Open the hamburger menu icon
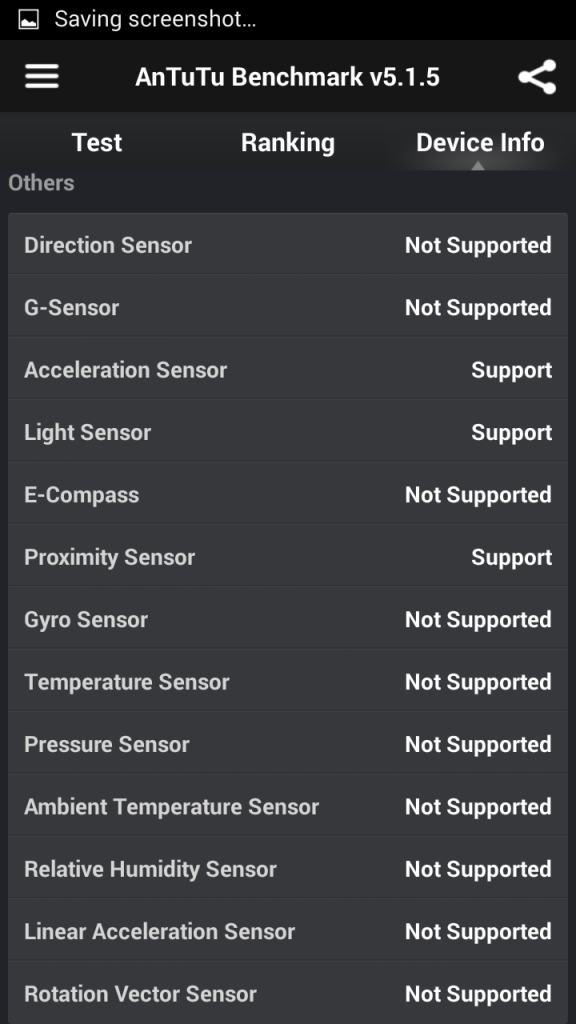This screenshot has width=576, height=1024. point(42,76)
